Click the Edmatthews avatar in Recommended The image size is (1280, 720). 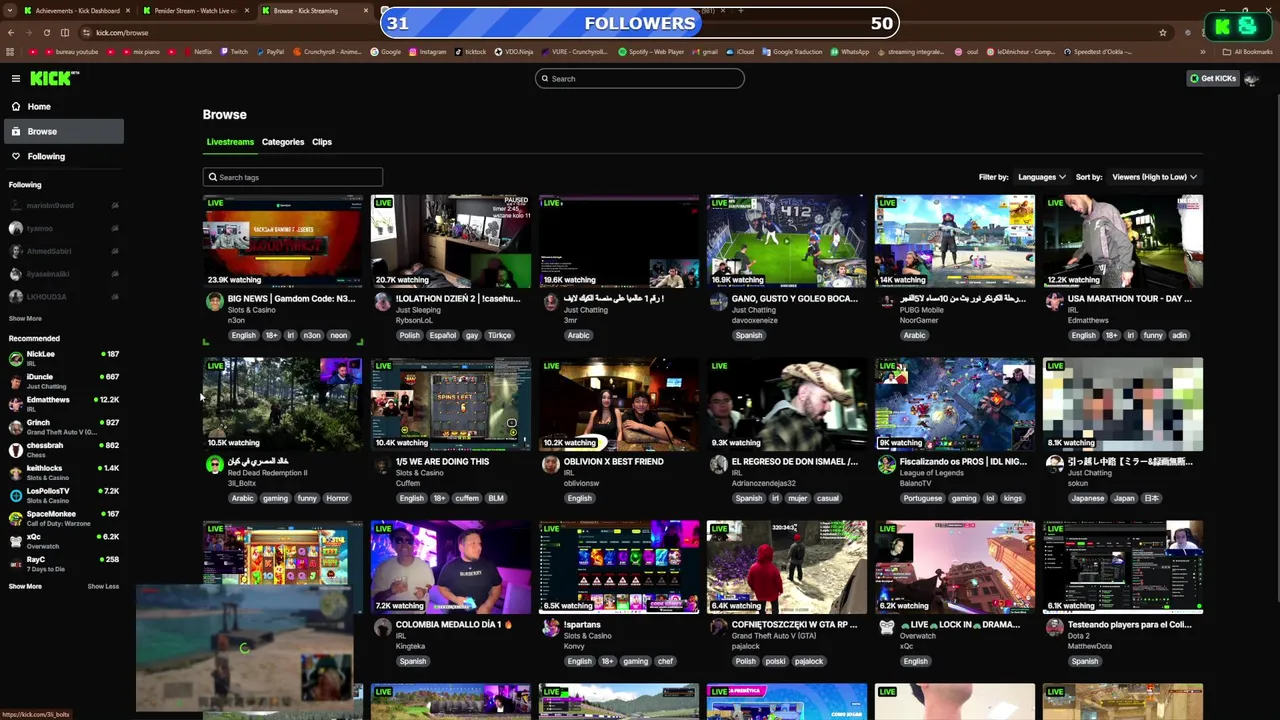pos(16,404)
